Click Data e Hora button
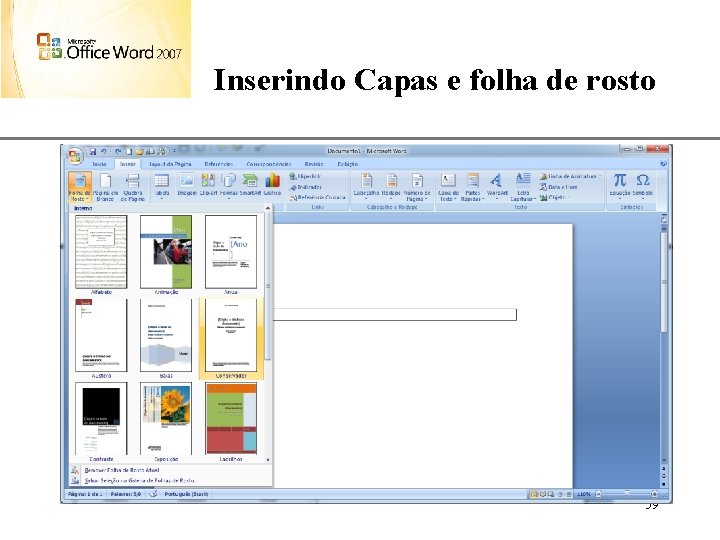 pyautogui.click(x=558, y=187)
